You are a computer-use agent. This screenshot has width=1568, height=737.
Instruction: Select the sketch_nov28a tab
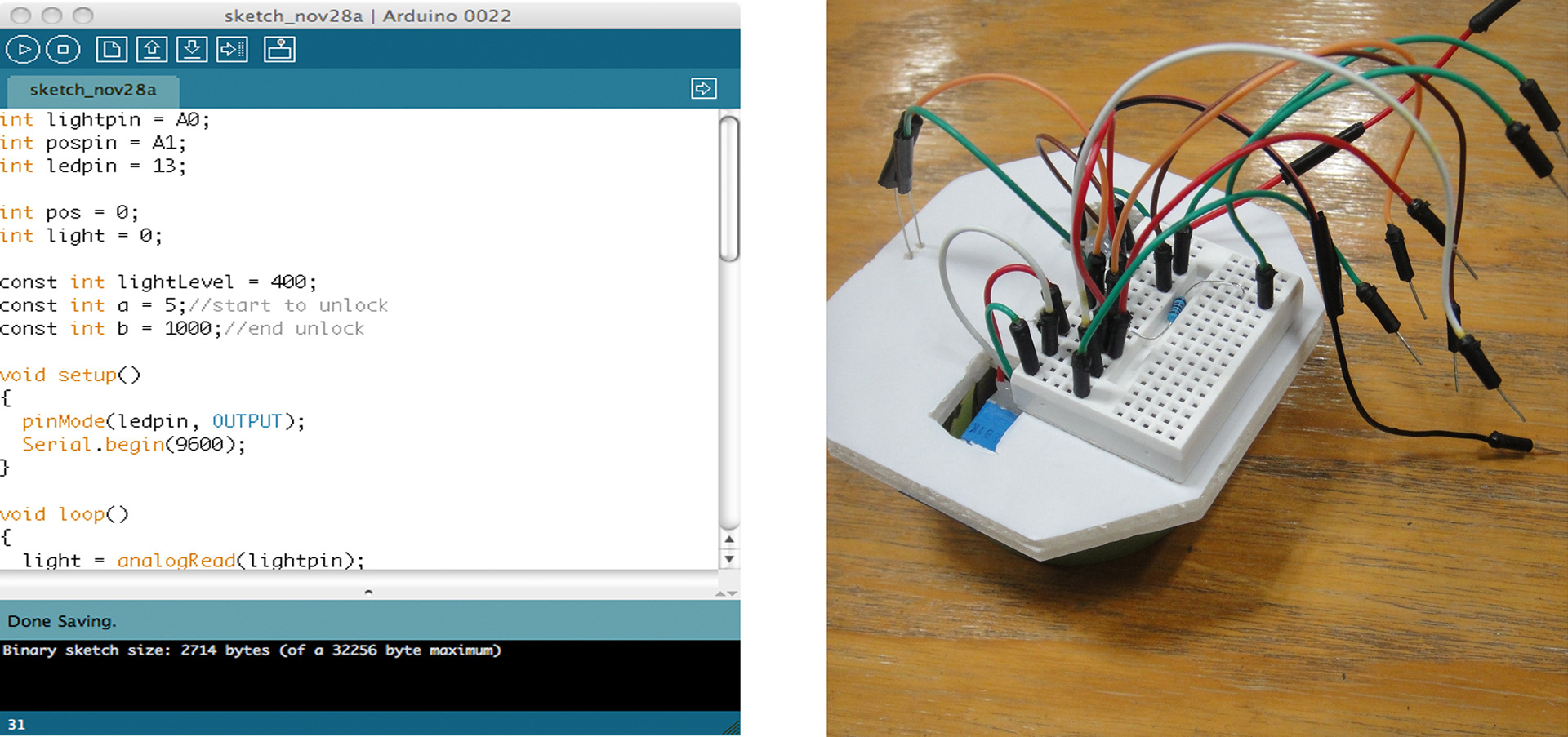[93, 90]
